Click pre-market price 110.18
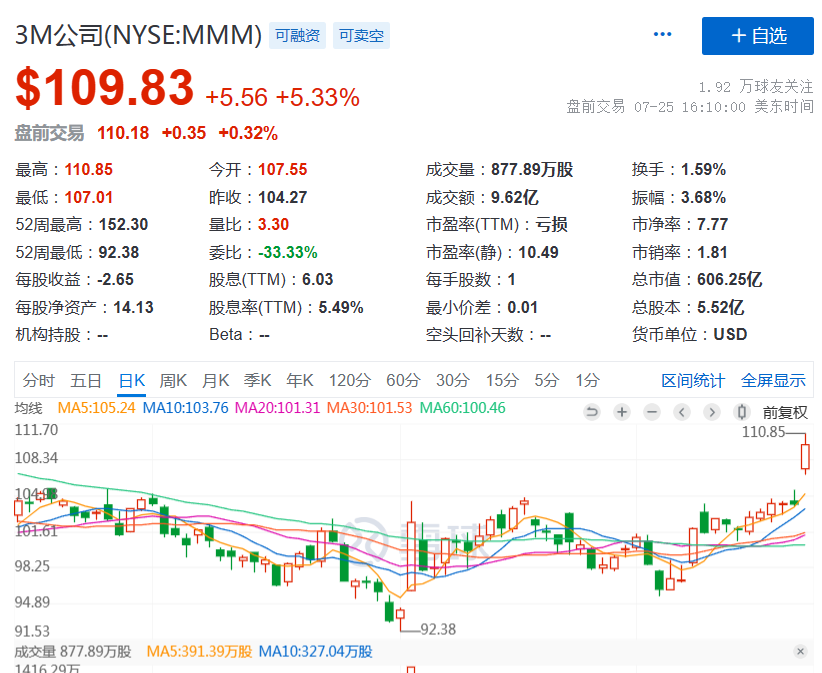822x673 pixels. pyautogui.click(x=123, y=133)
